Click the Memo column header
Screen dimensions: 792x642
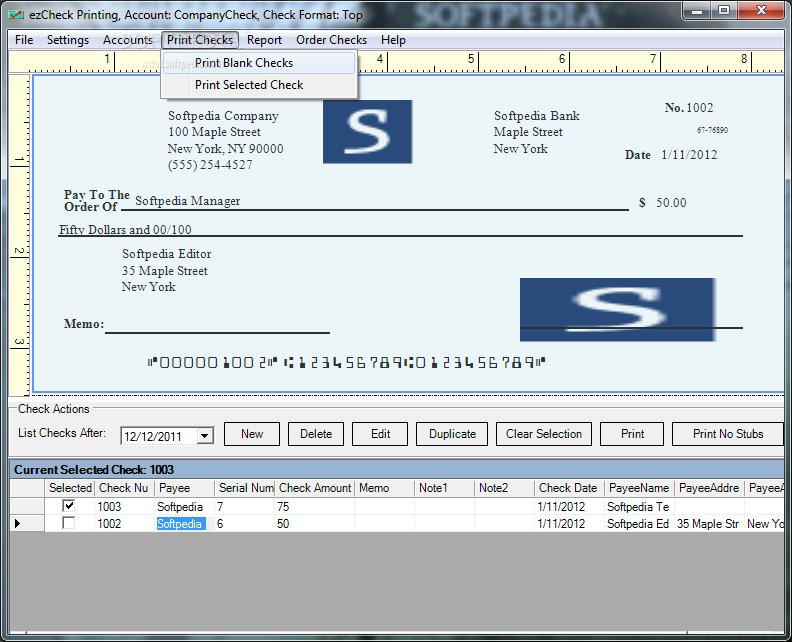click(x=384, y=488)
